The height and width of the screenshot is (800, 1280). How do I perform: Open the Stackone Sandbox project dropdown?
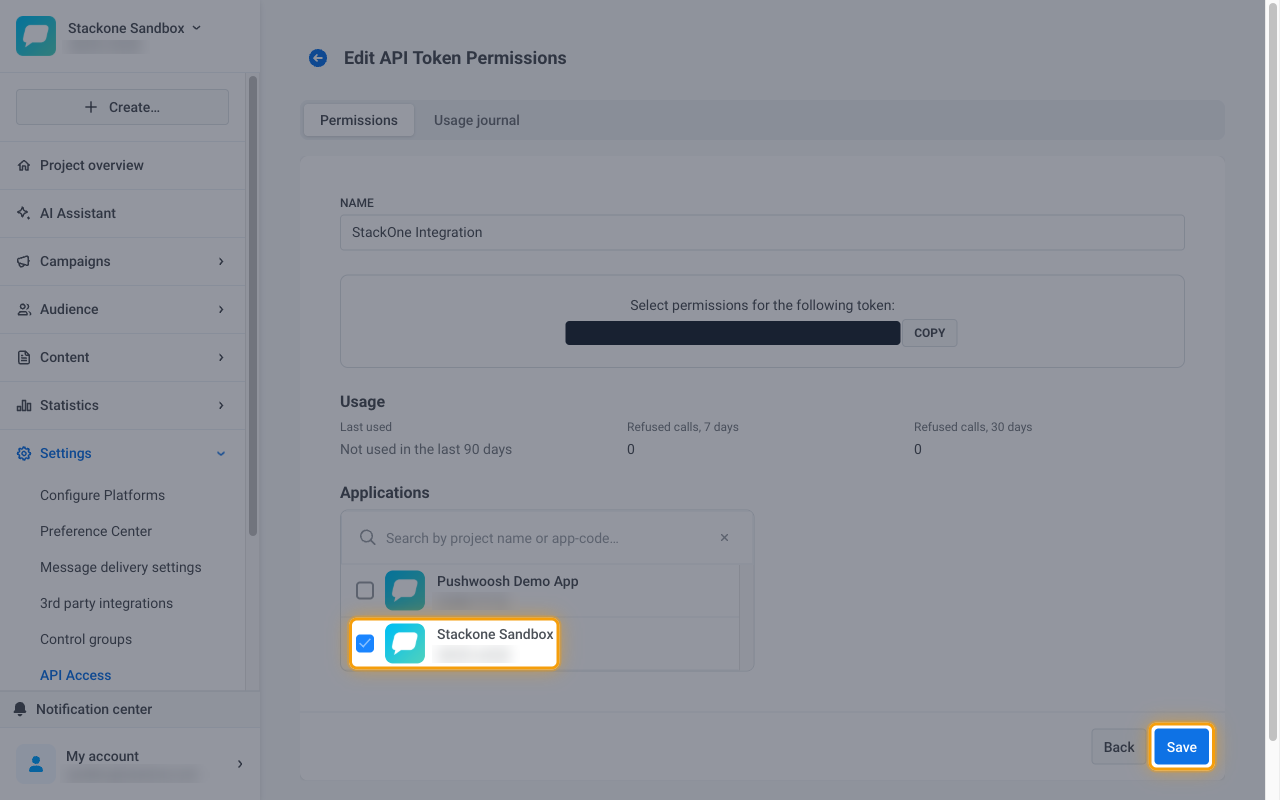196,28
